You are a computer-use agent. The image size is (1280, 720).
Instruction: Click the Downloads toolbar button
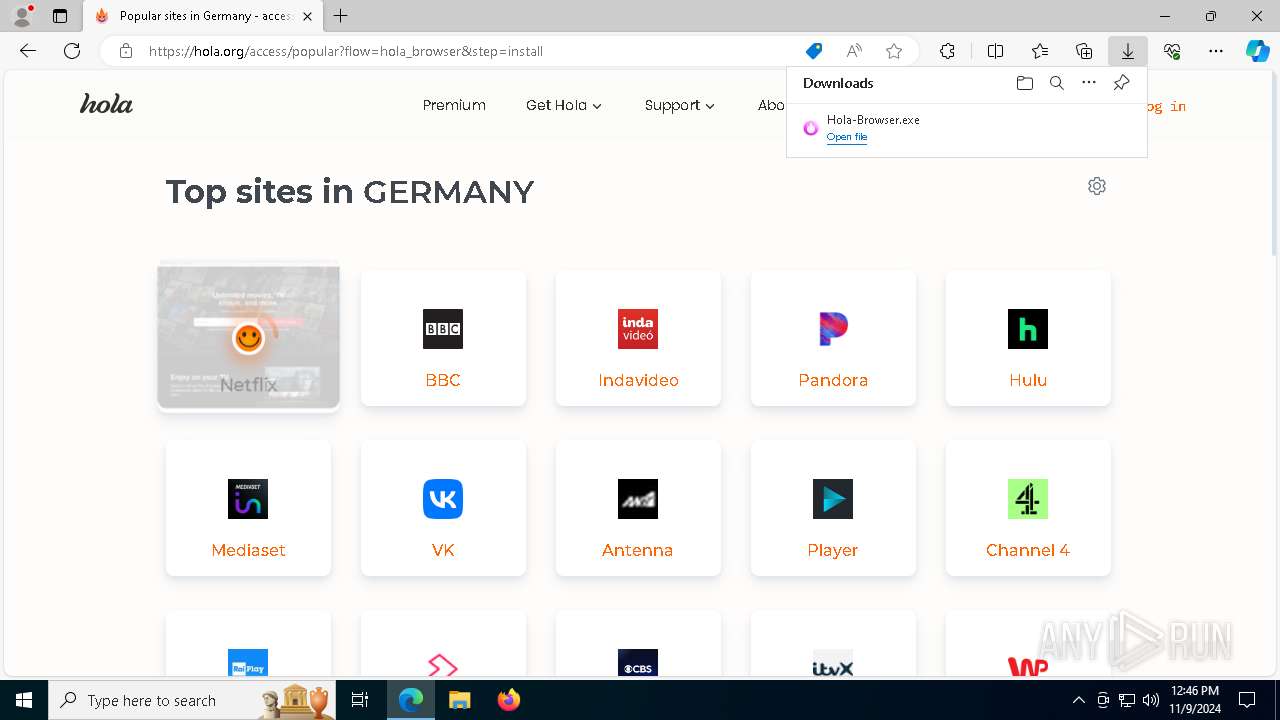[x=1128, y=51]
